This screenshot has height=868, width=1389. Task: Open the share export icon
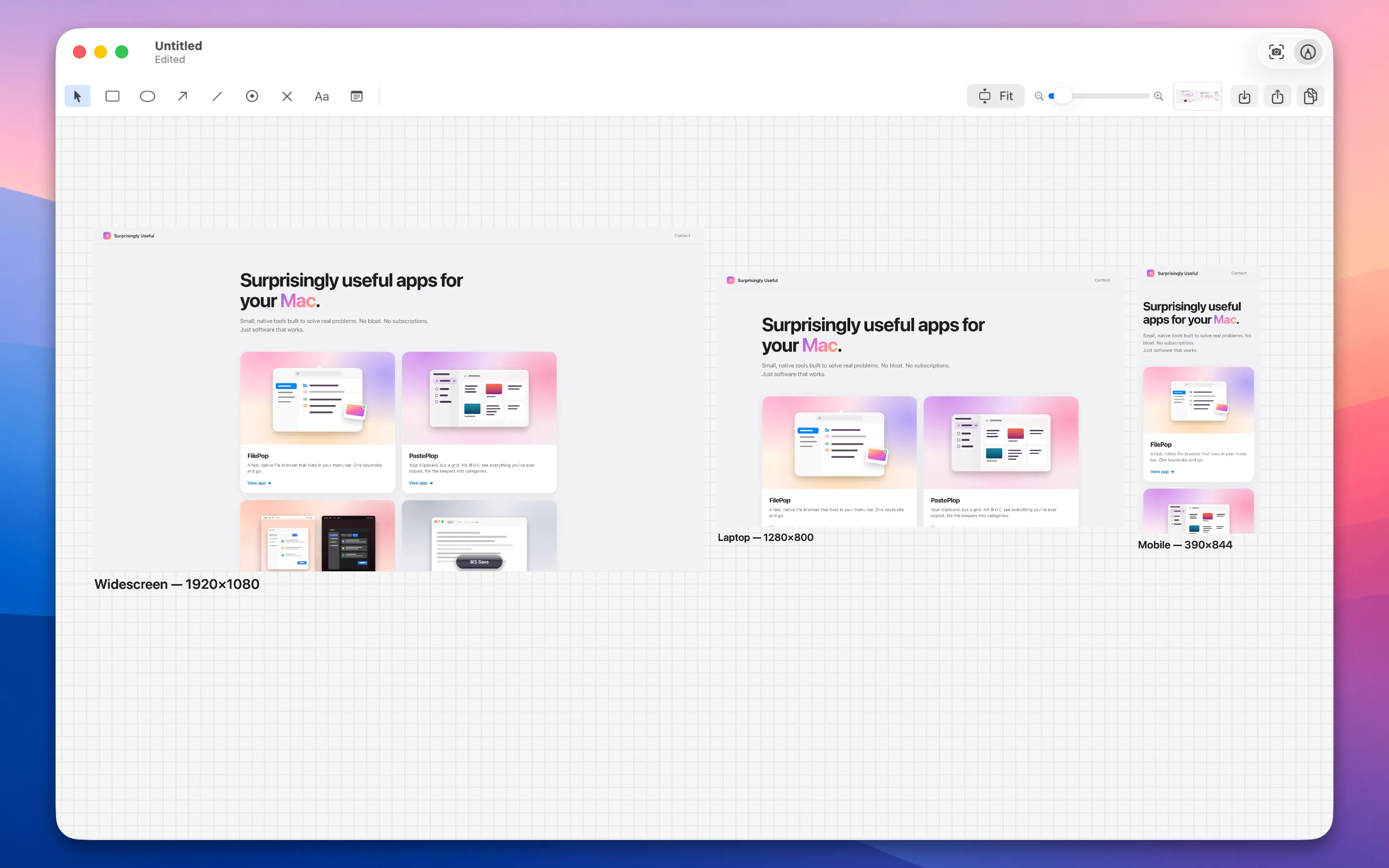click(x=1278, y=96)
